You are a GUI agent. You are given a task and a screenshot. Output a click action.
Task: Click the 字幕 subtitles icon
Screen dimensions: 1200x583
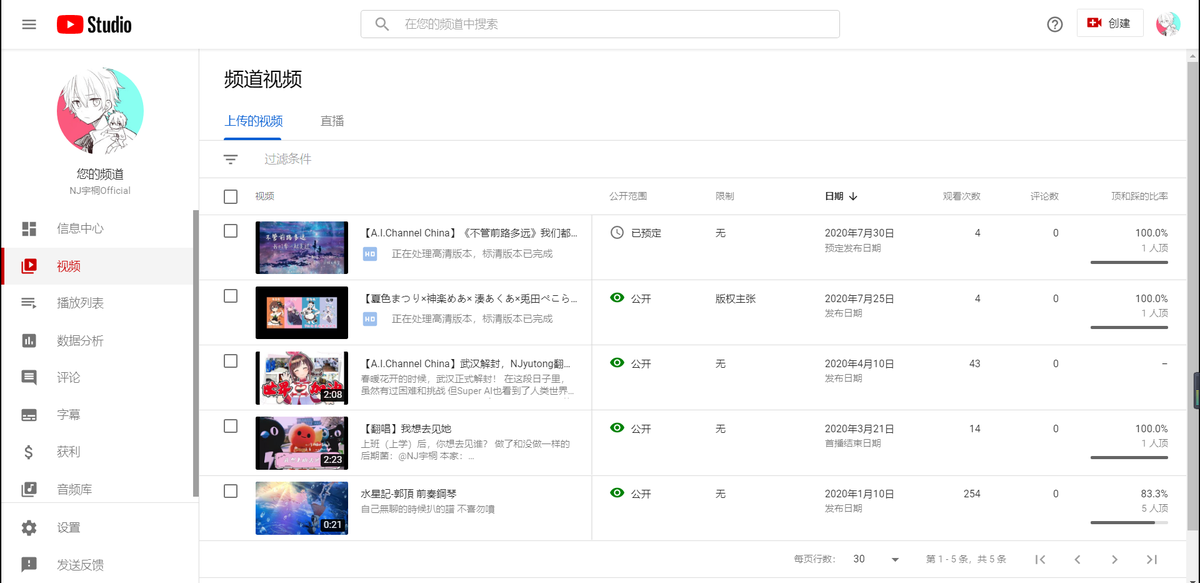point(29,415)
